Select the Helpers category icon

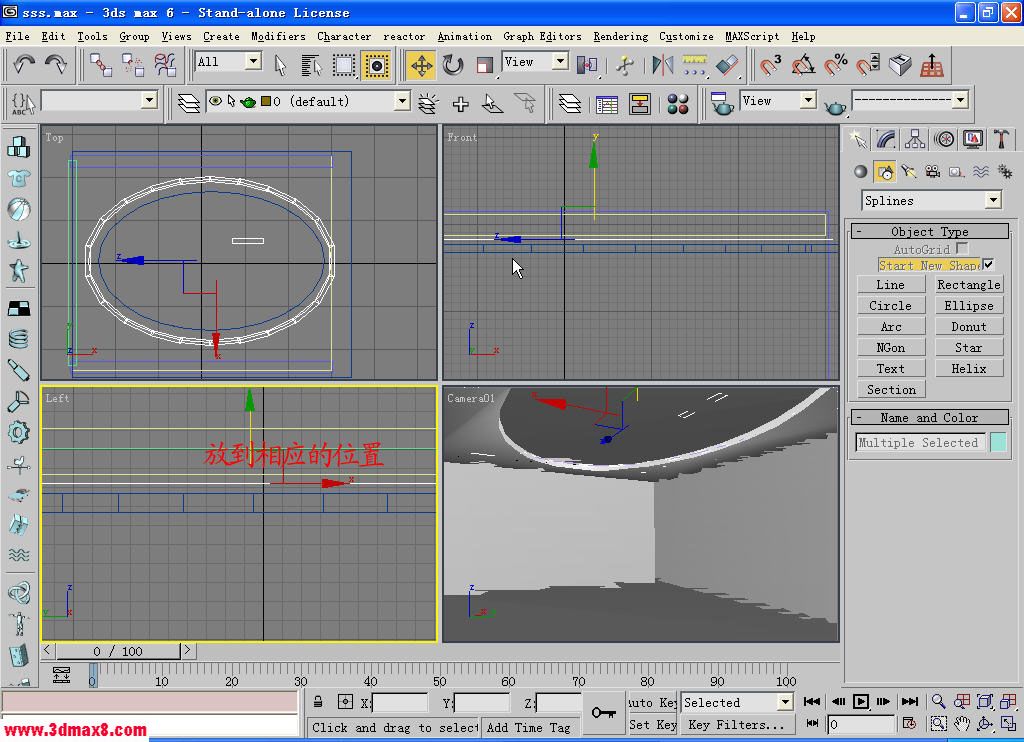click(x=957, y=172)
